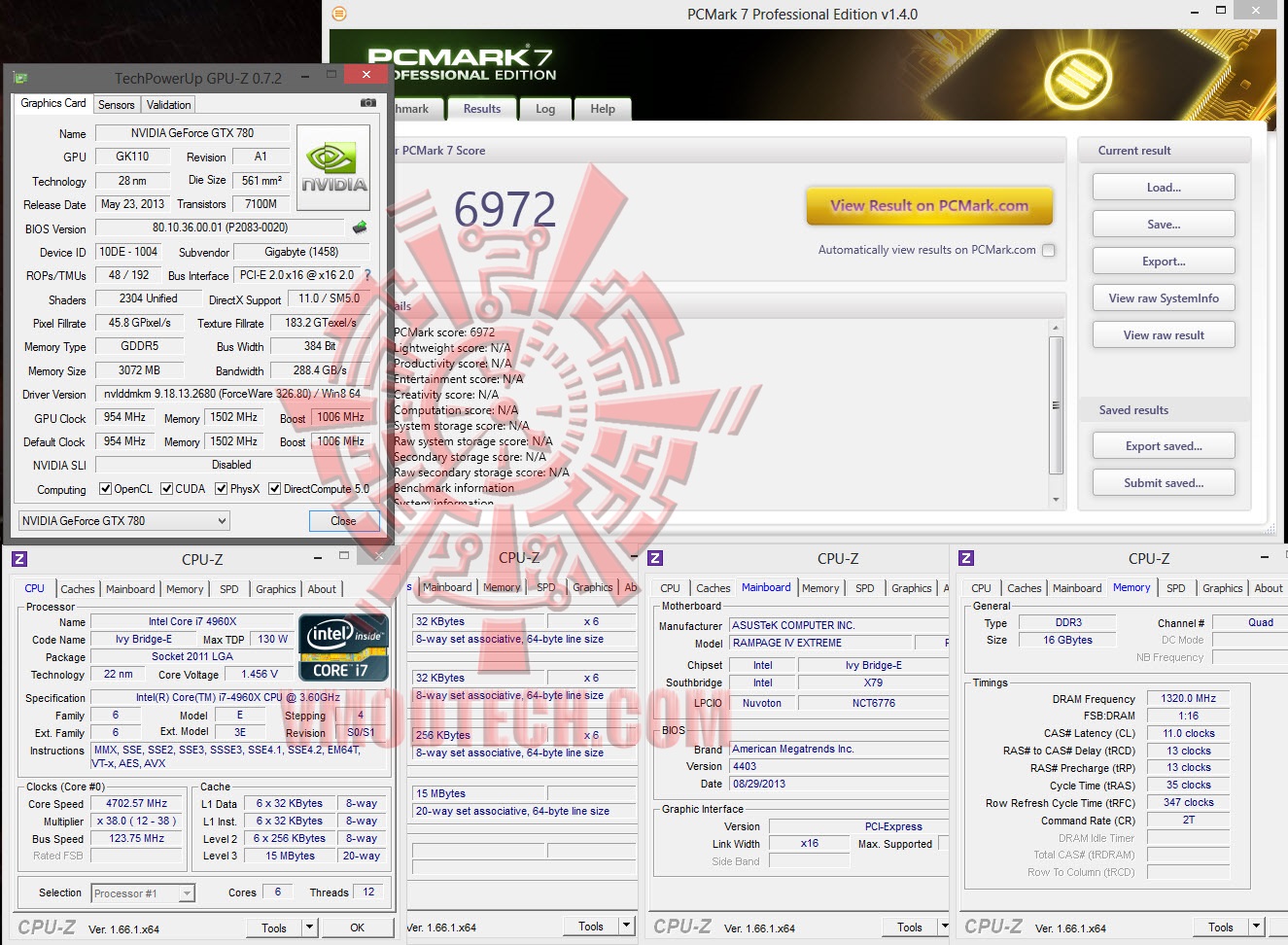The image size is (1288, 945).
Task: Select the Results tab in PCMark 7
Action: coord(482,109)
